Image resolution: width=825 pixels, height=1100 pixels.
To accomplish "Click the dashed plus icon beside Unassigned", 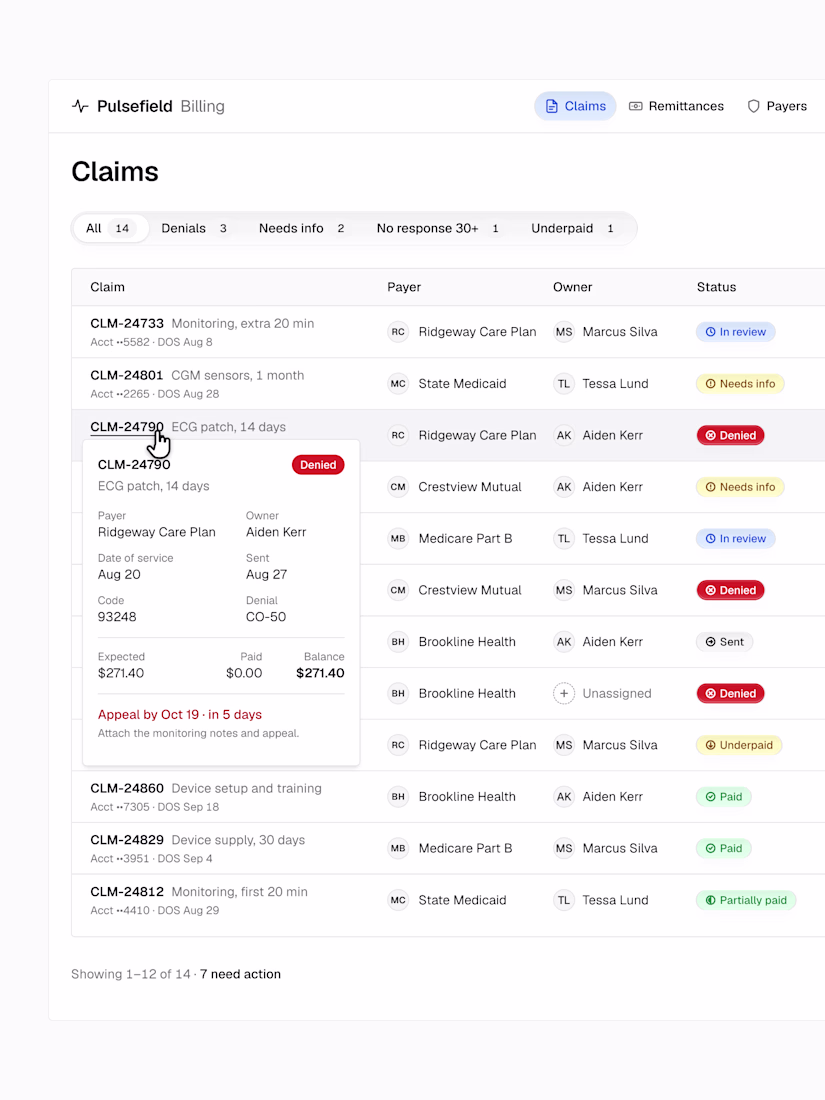I will 564,693.
